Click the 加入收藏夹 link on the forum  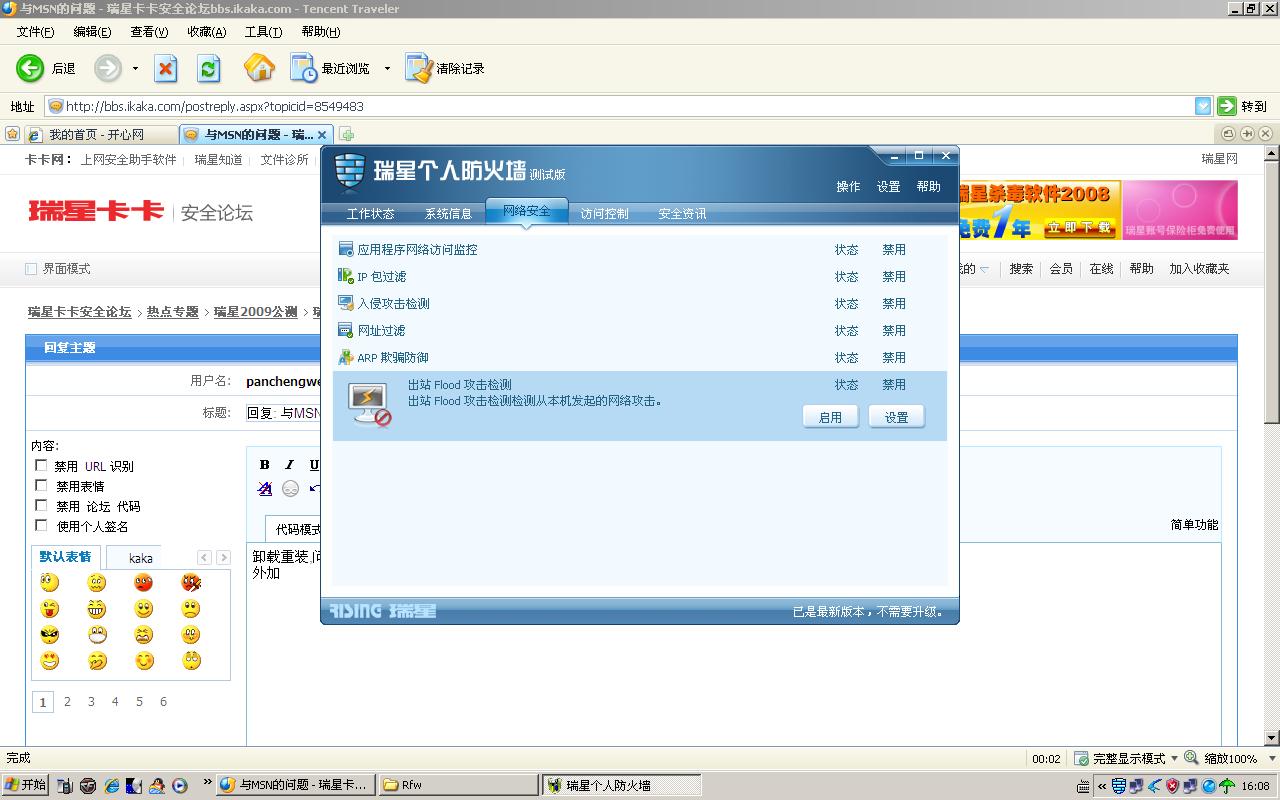tap(1199, 269)
